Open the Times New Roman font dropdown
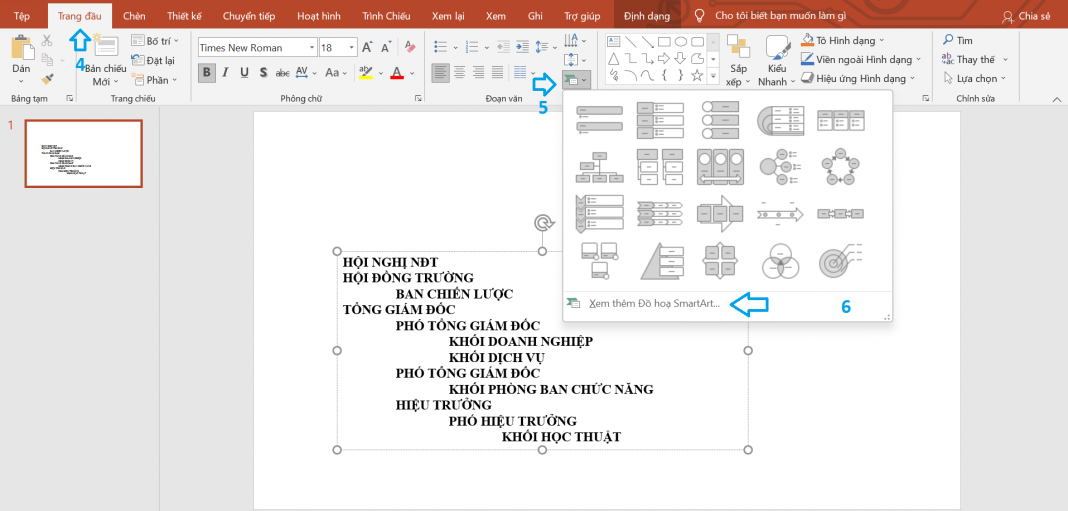Image resolution: width=1068 pixels, height=511 pixels. tap(311, 47)
